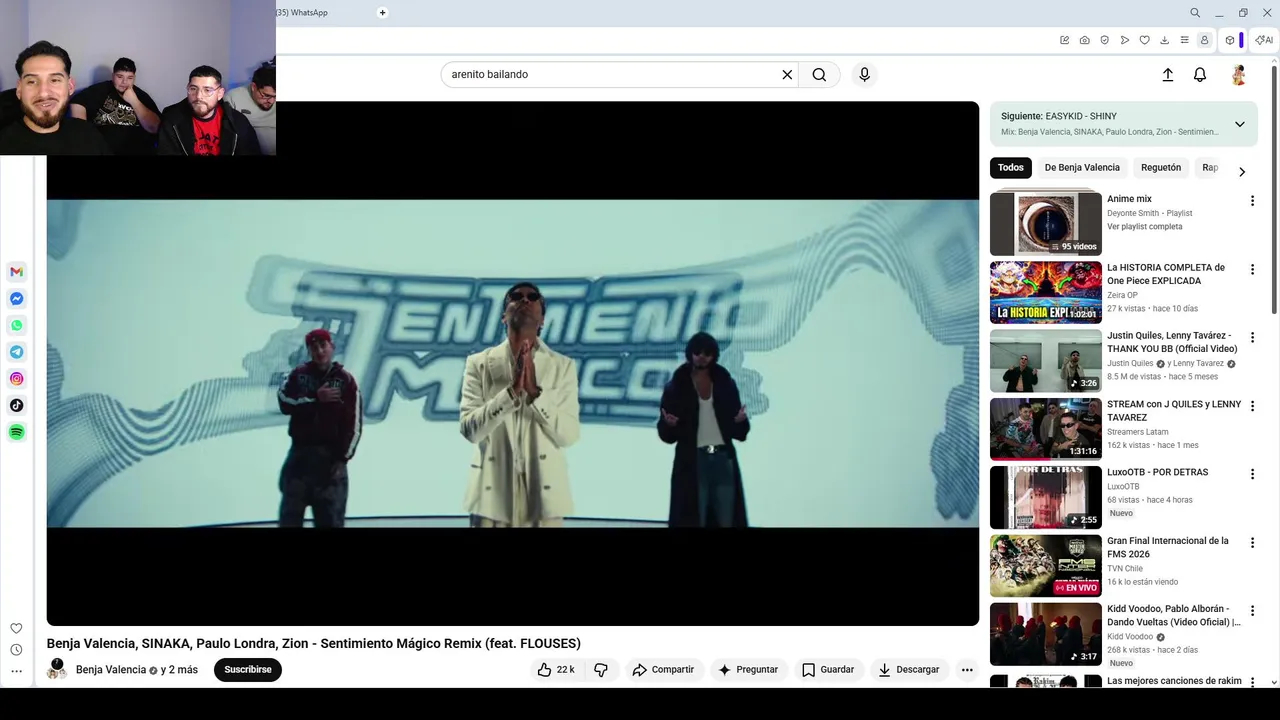Click the browser edit page icon
Viewport: 1280px width, 720px height.
1064,40
